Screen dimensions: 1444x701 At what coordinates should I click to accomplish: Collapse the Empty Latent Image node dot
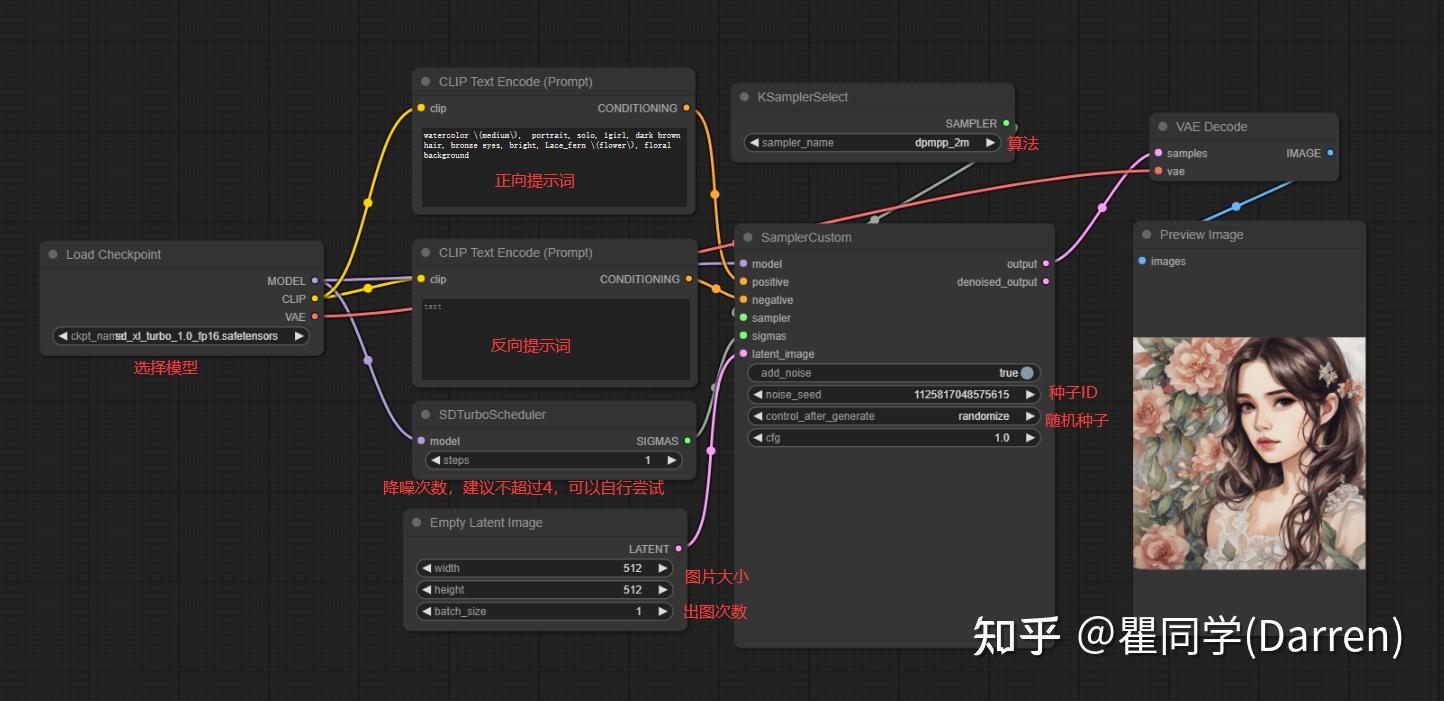[417, 523]
